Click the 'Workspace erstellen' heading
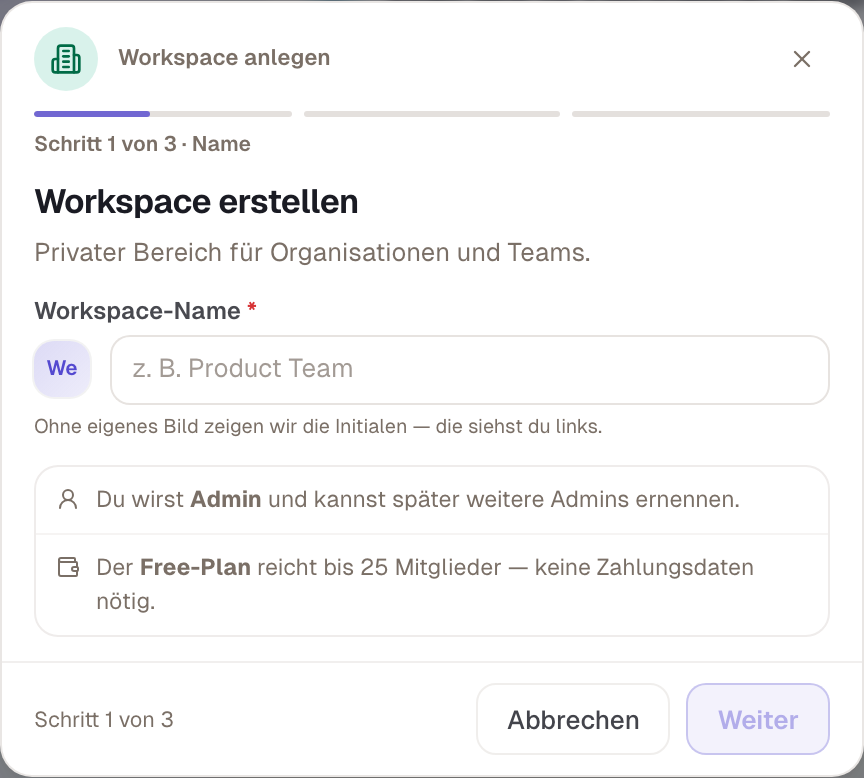Image resolution: width=864 pixels, height=778 pixels. click(197, 202)
